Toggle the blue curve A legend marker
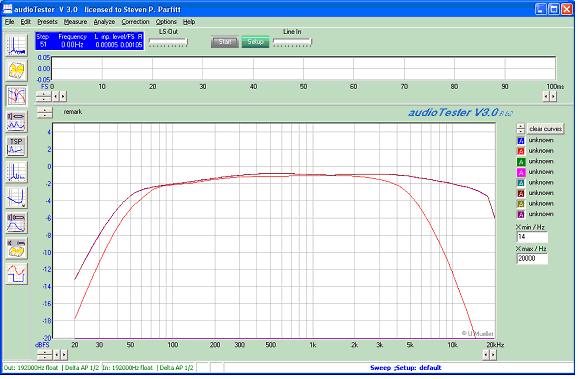Viewport: 578px width, 379px height. (521, 140)
